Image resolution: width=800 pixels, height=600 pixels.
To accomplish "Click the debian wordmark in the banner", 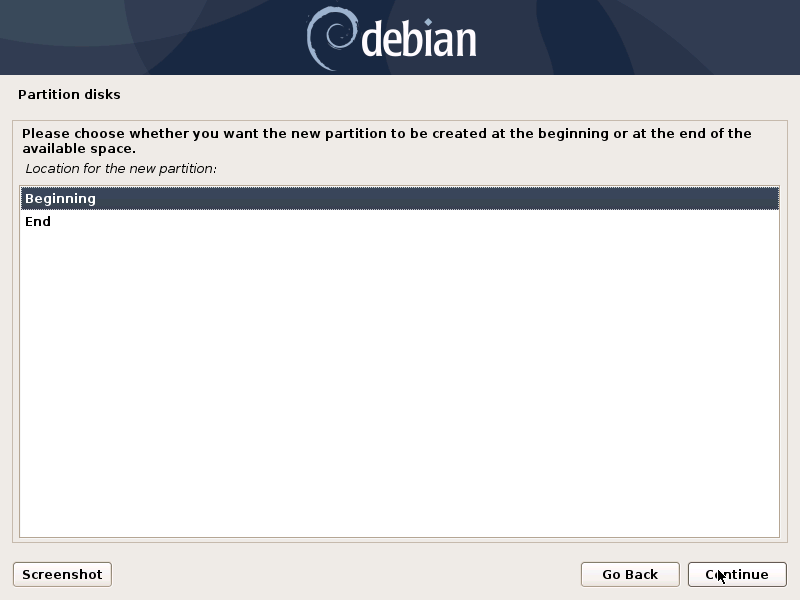I will tap(419, 39).
